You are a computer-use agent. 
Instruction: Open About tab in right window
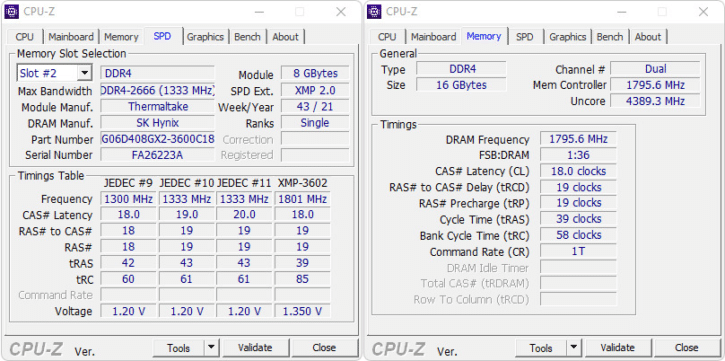pyautogui.click(x=648, y=37)
